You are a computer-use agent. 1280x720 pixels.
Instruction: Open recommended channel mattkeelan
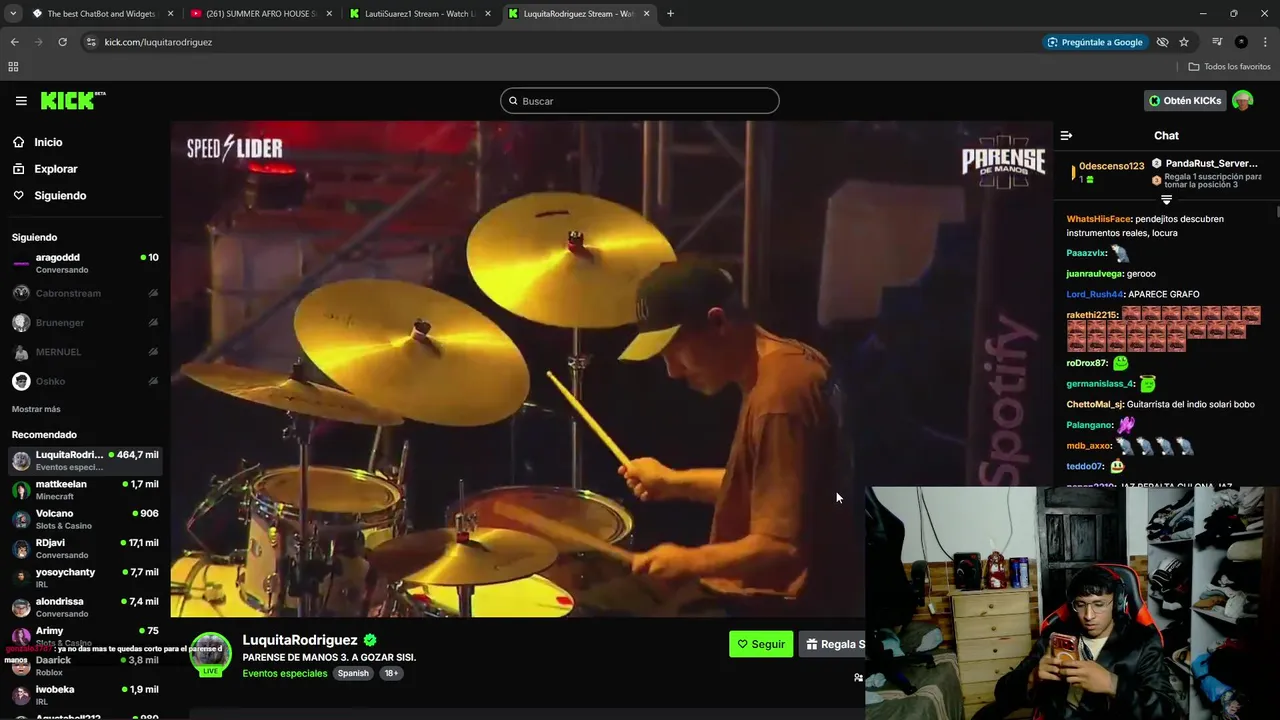tap(85, 490)
